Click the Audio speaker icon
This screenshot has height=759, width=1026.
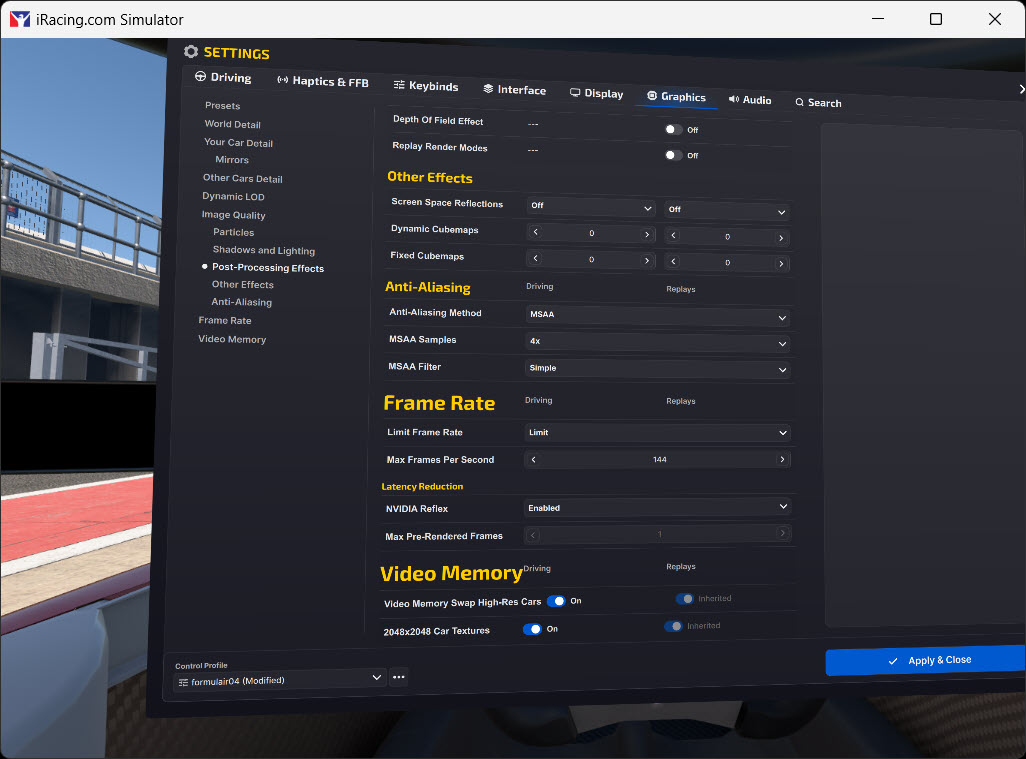tap(734, 99)
